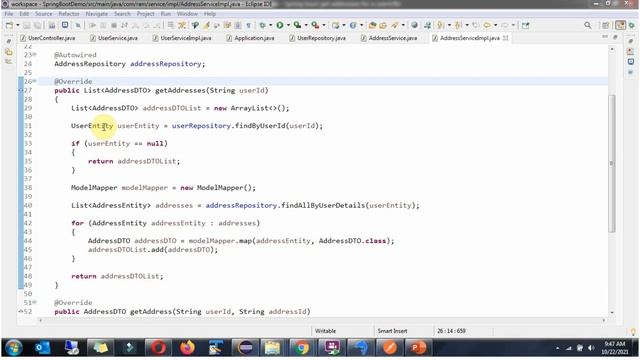Click the Debug bug icon
The width and height of the screenshot is (640, 360).
pyautogui.click(x=262, y=25)
